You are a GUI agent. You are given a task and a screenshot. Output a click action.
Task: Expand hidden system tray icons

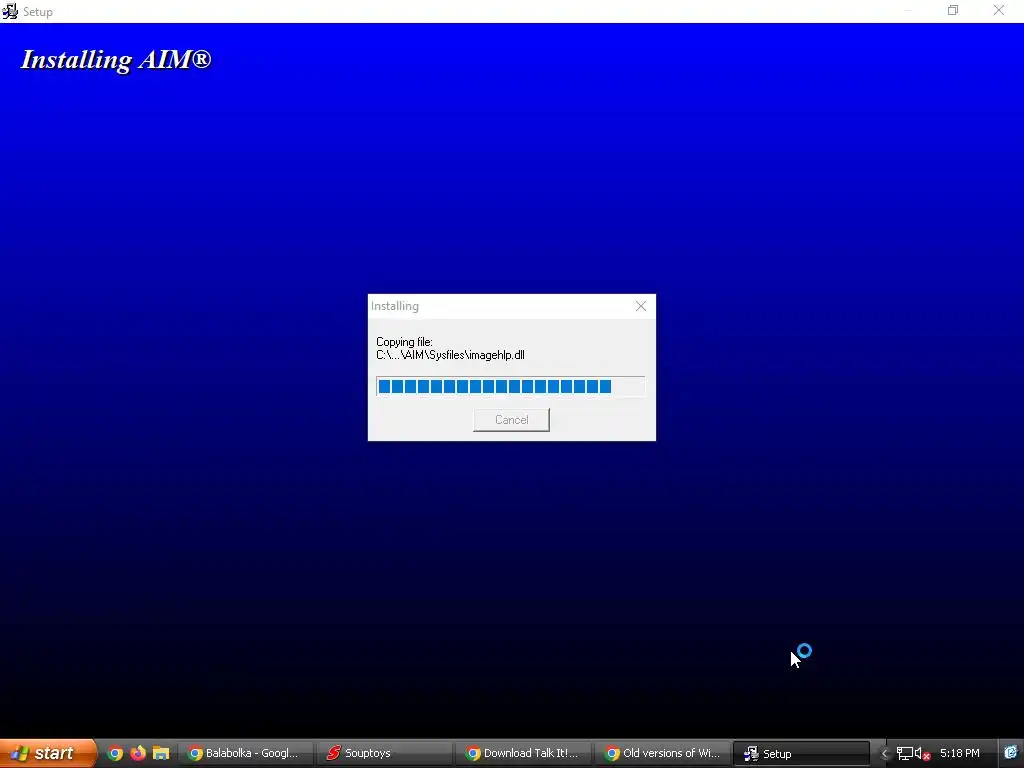coord(884,754)
